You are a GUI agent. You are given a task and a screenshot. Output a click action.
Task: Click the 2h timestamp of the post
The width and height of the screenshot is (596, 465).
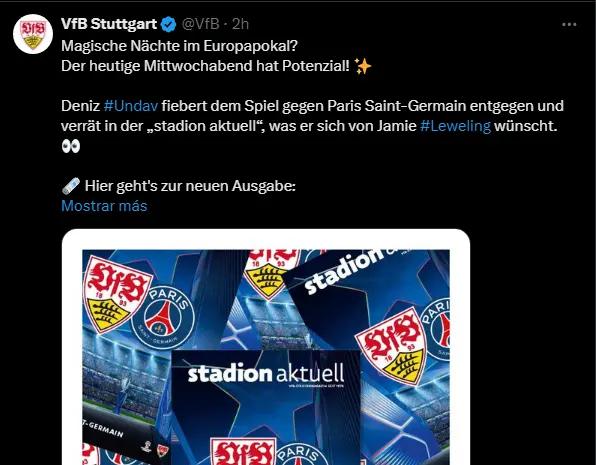click(240, 24)
